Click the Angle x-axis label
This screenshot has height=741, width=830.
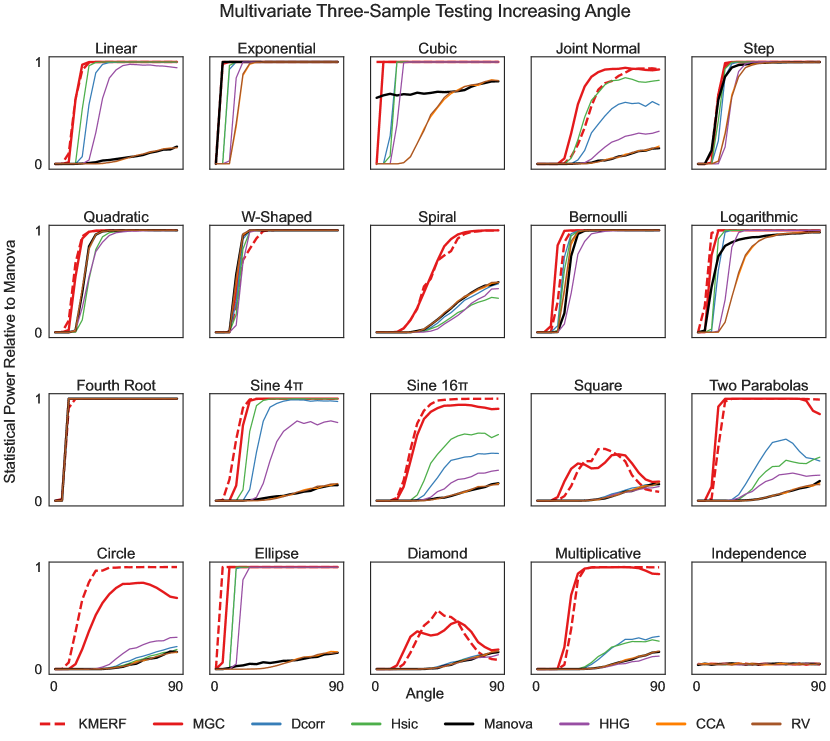pyautogui.click(x=425, y=692)
